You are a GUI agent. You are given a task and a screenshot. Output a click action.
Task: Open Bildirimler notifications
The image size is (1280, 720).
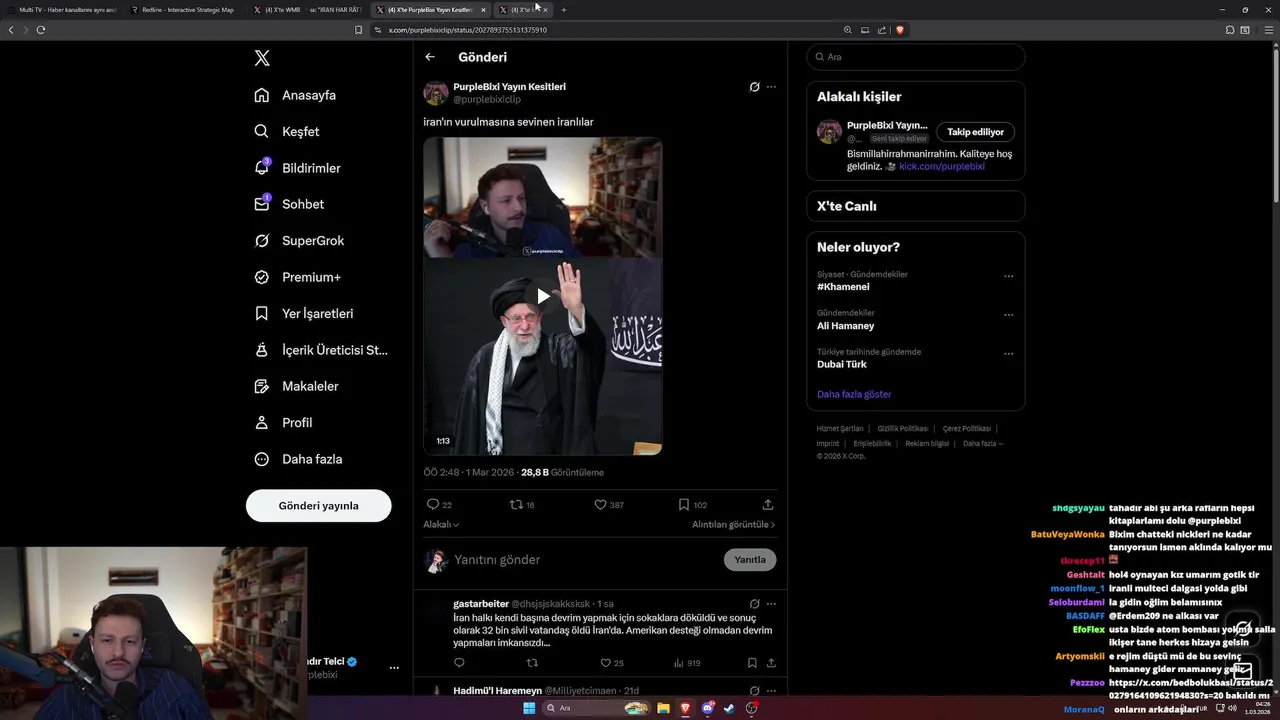(297, 168)
